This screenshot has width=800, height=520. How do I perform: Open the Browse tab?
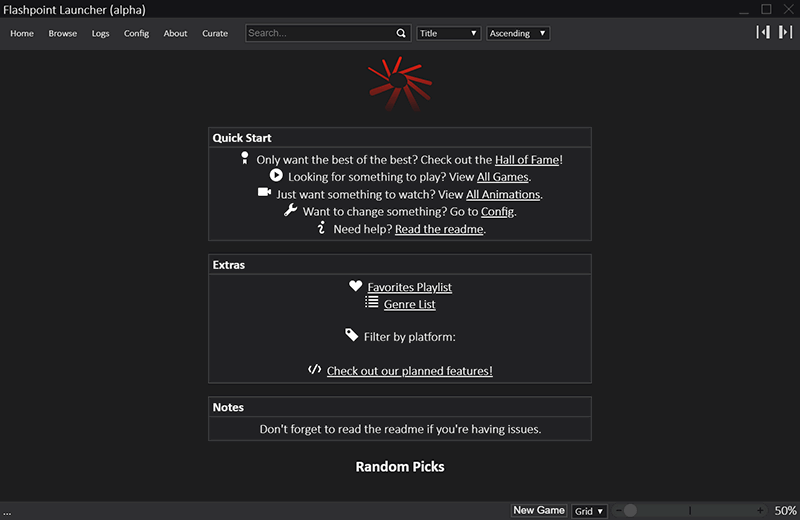[x=63, y=33]
